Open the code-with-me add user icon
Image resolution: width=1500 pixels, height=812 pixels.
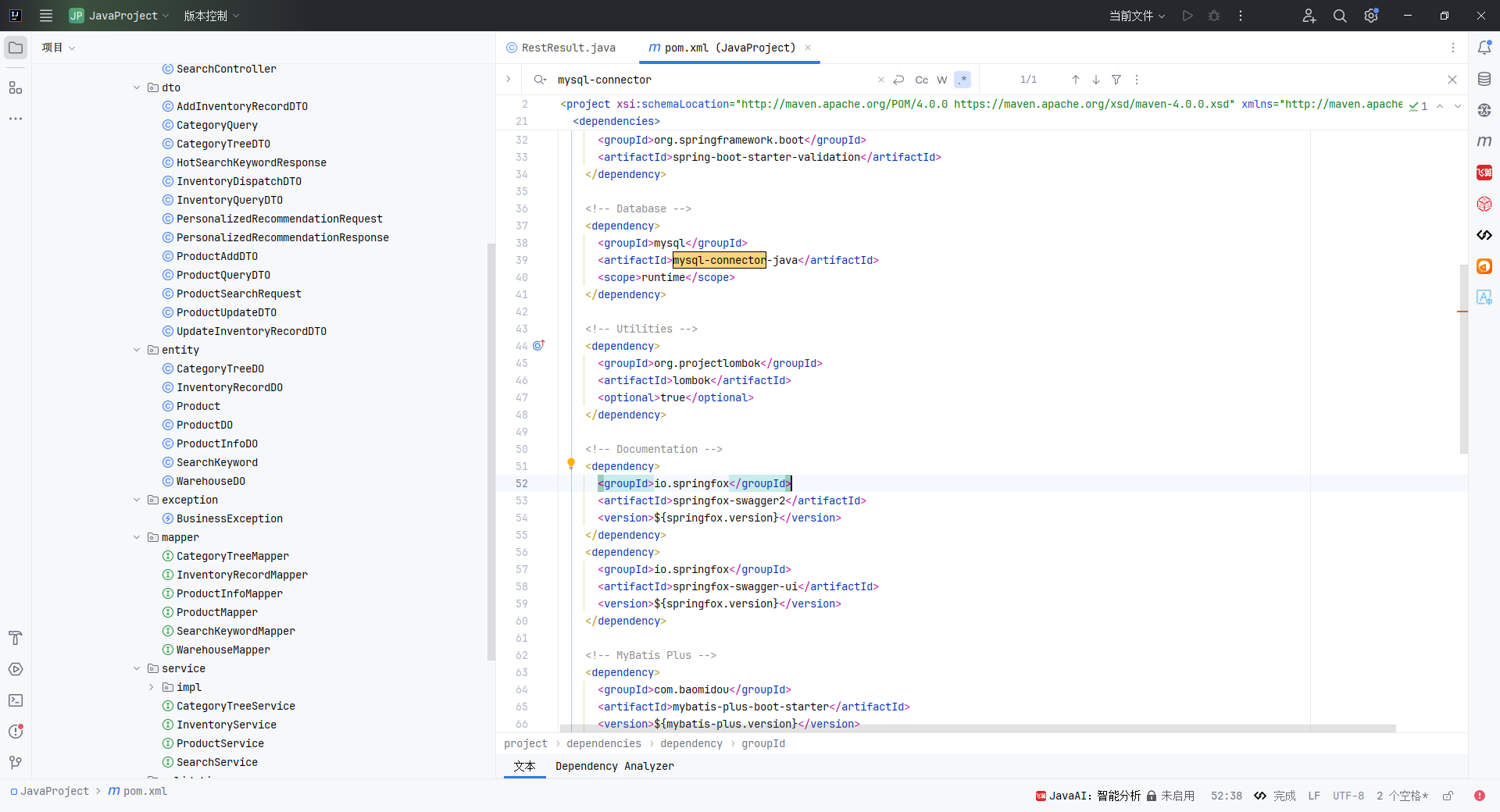point(1309,16)
